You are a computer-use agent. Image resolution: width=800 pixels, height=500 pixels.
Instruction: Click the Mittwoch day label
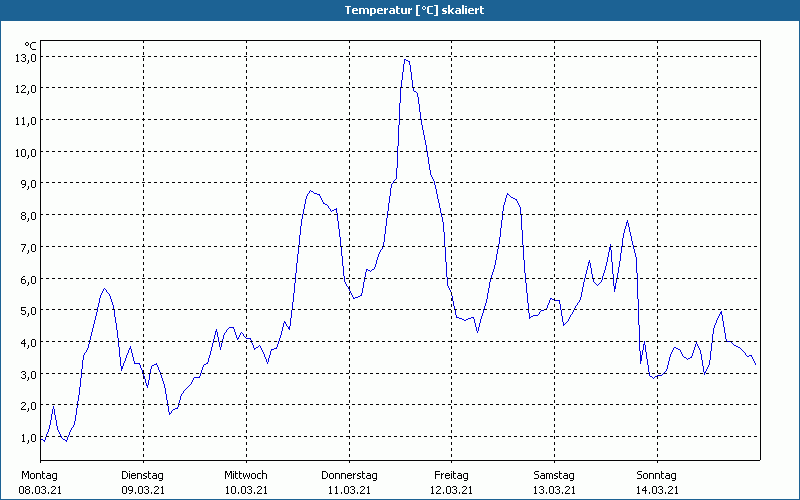[x=246, y=476]
